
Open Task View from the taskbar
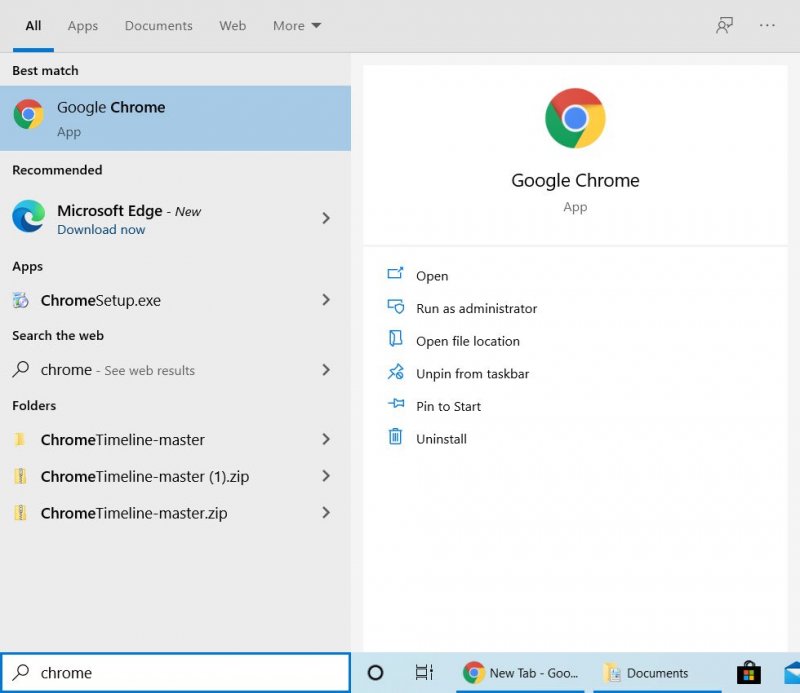[425, 673]
